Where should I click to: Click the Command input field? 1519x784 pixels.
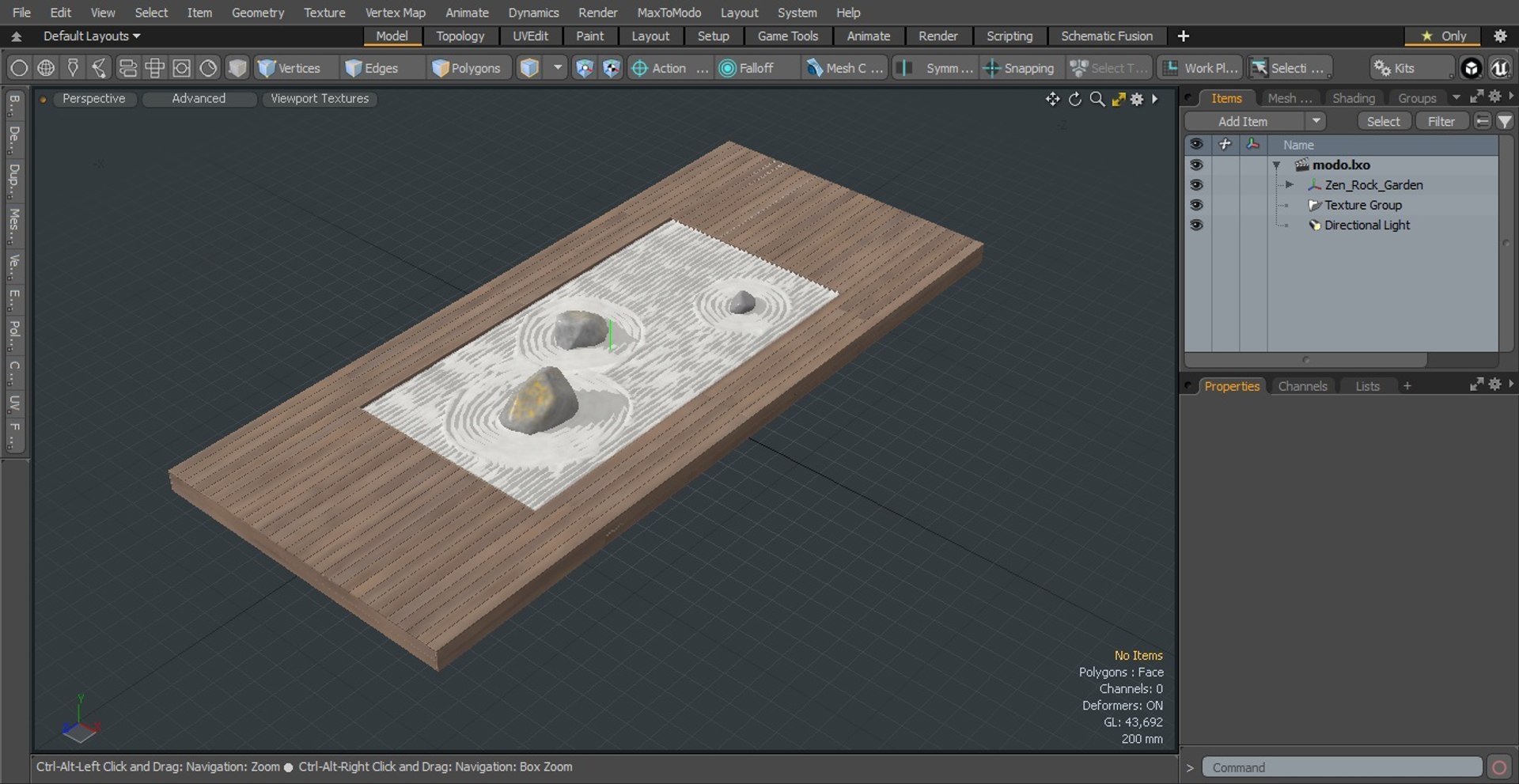pos(1342,767)
